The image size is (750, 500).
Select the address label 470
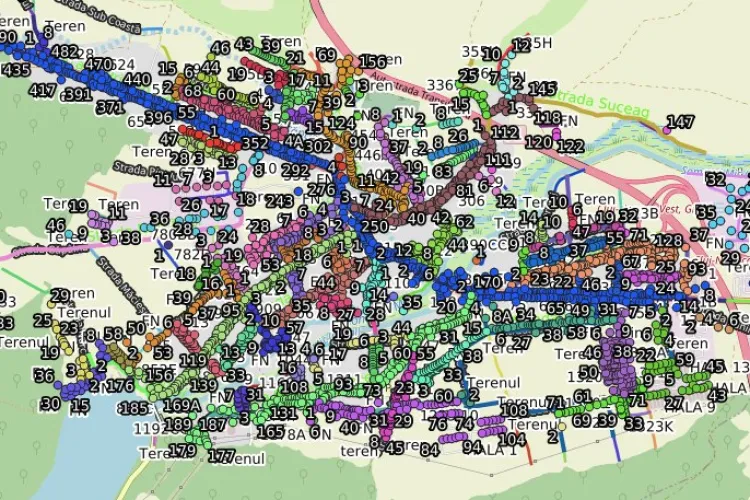(99, 64)
